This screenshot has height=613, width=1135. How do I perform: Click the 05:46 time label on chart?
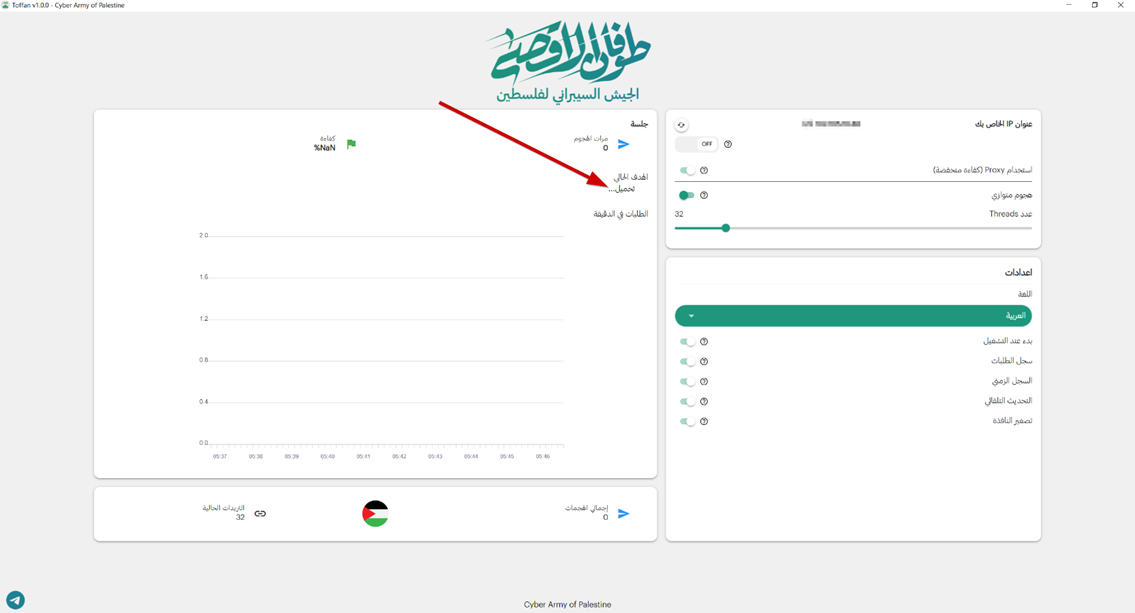pyautogui.click(x=543, y=457)
